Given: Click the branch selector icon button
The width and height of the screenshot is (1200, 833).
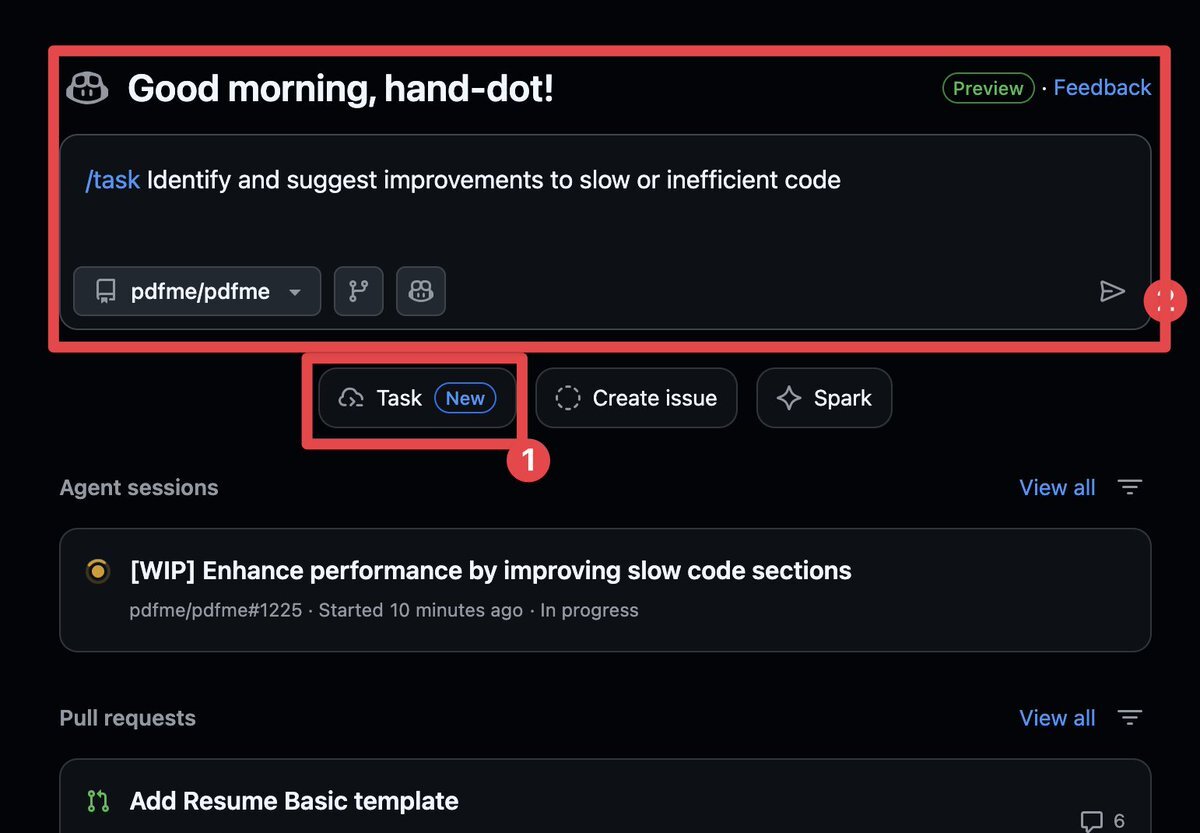Looking at the screenshot, I should pos(358,291).
